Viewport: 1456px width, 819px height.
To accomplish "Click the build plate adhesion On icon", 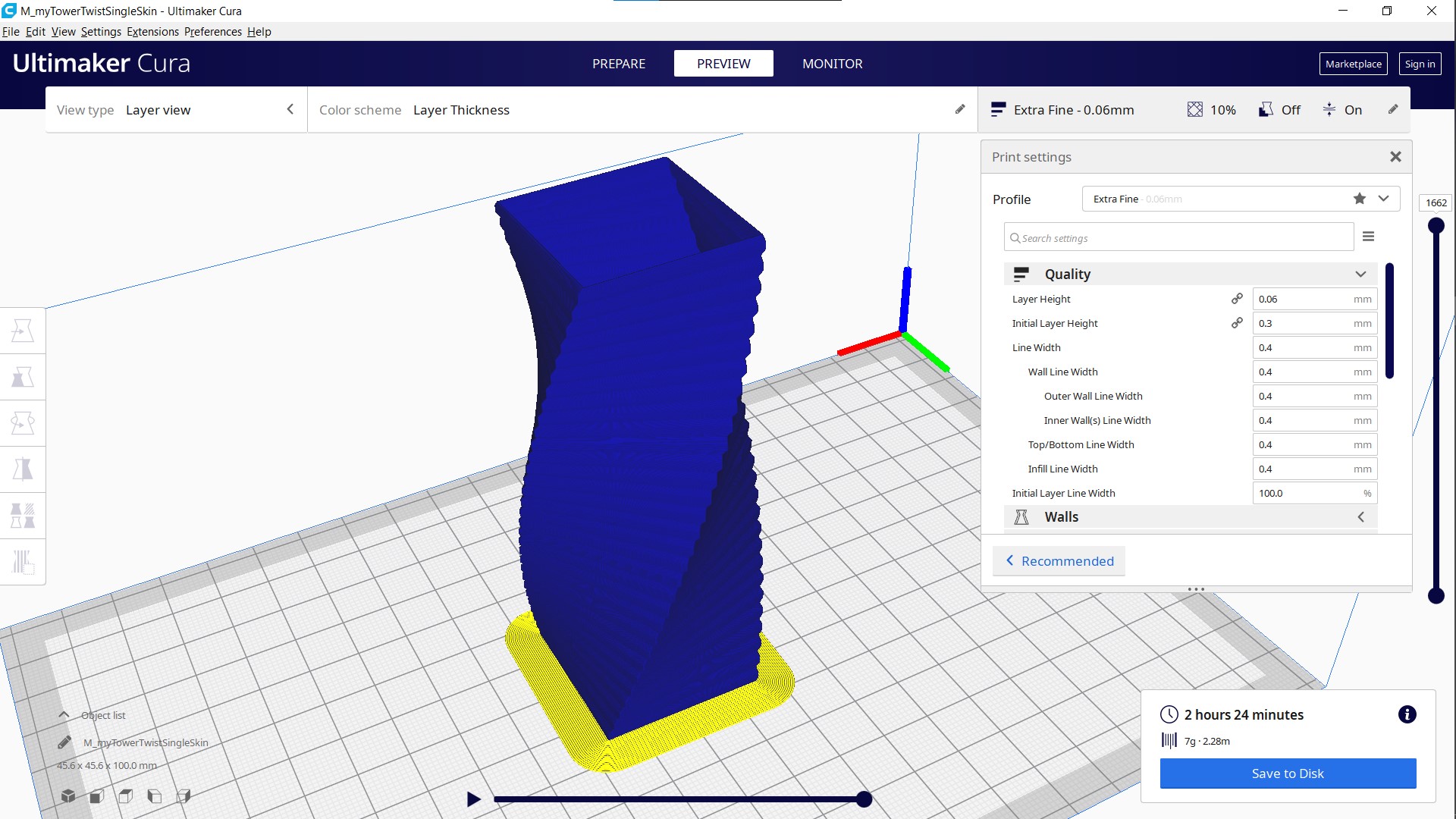I will [1329, 109].
